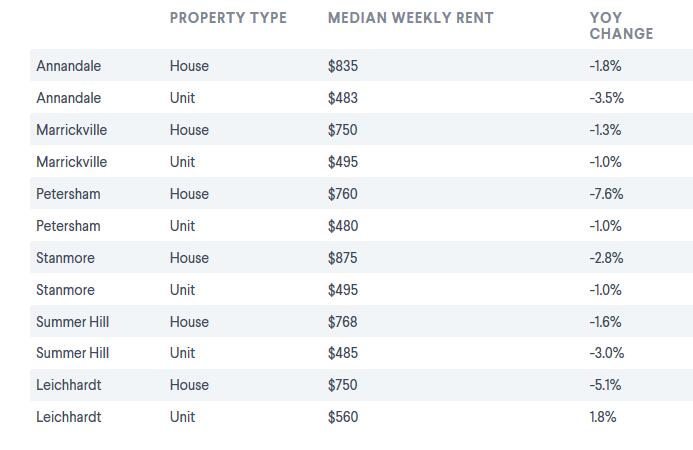The image size is (693, 450).
Task: Click Marrickville in the House row
Action: click(x=72, y=130)
